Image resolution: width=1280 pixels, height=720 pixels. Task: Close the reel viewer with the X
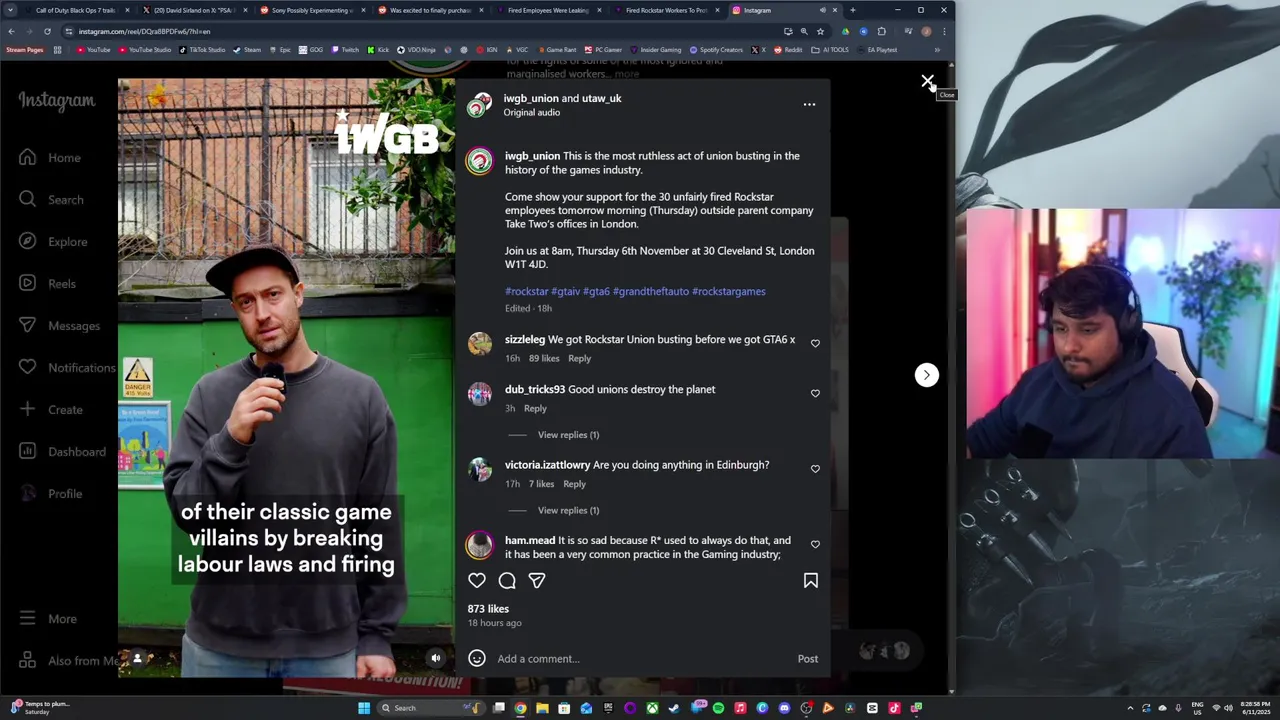927,81
